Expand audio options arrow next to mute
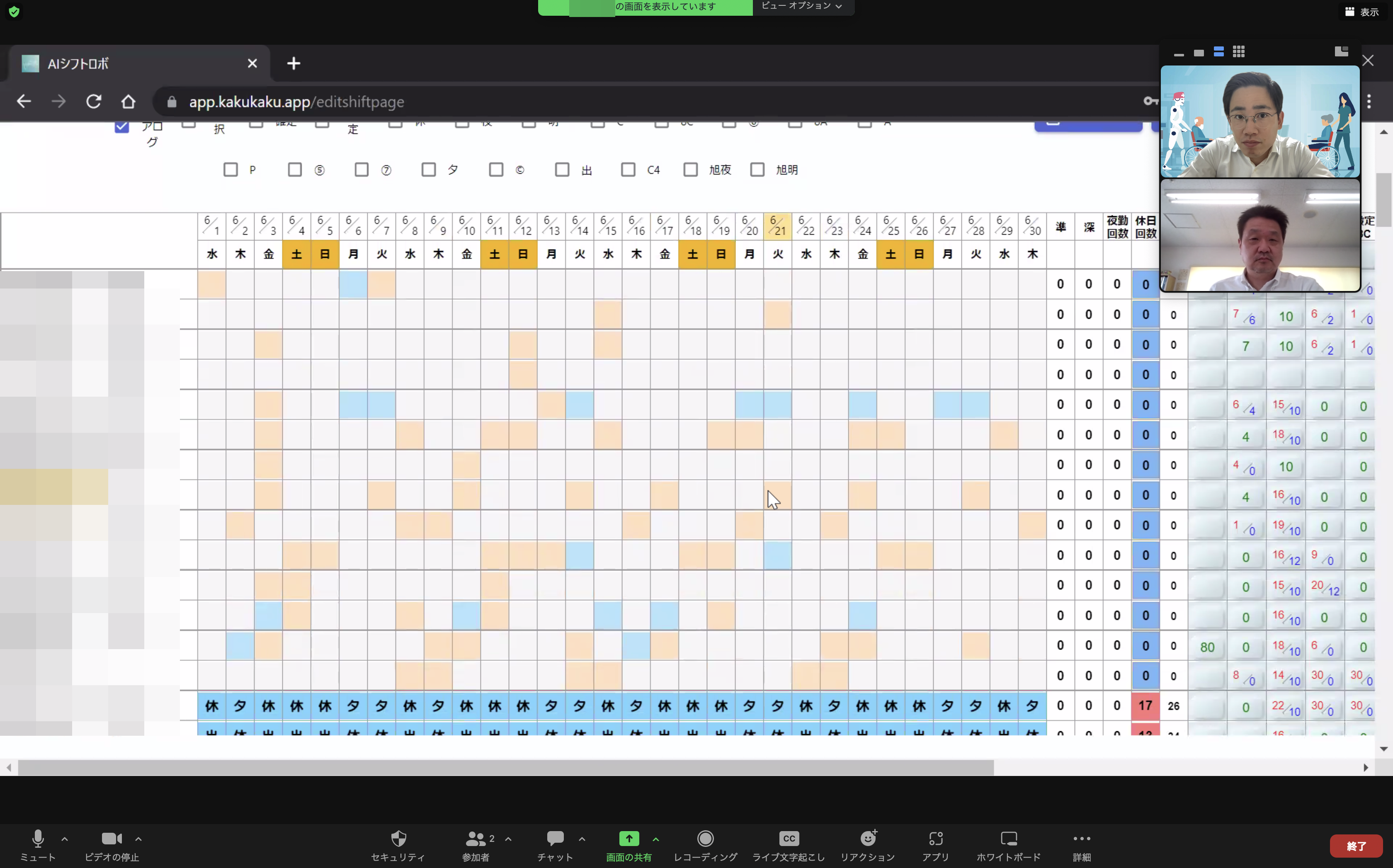The width and height of the screenshot is (1393, 868). pos(64,839)
